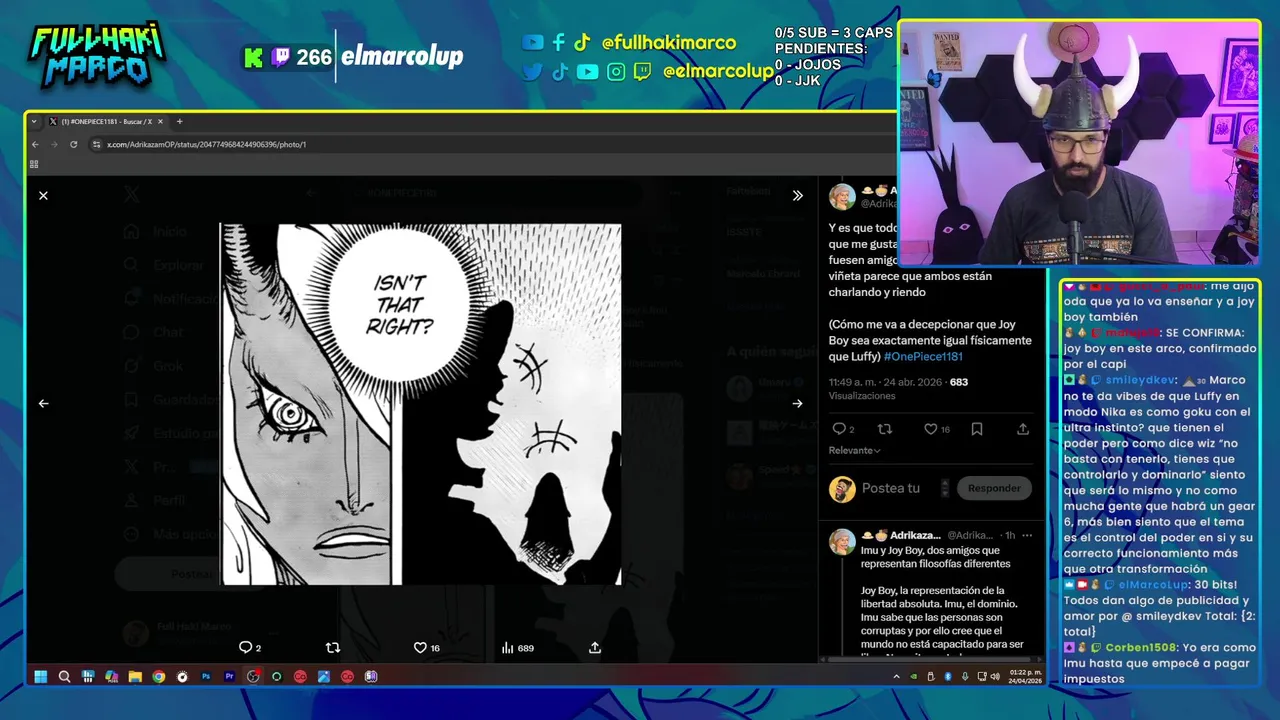This screenshot has width=1280, height=720.
Task: Open Google Chrome from taskbar
Action: 159,677
